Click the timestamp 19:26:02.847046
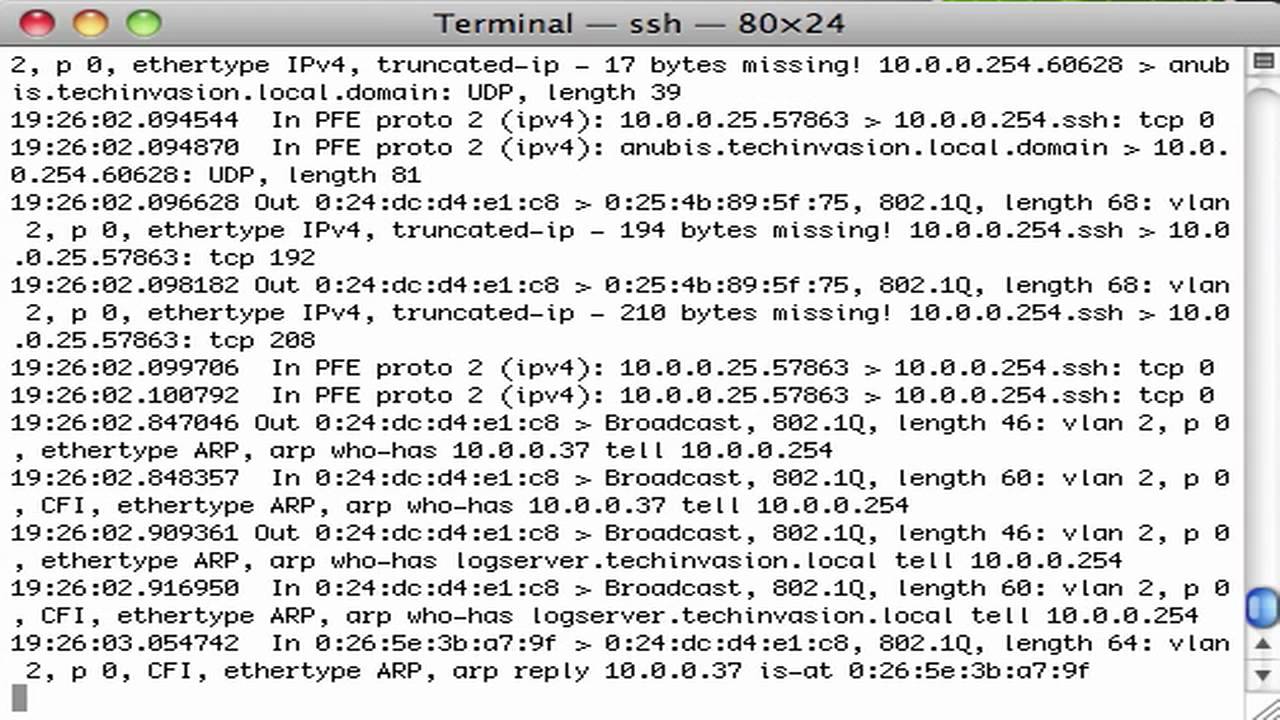The width and height of the screenshot is (1280, 720). point(125,423)
